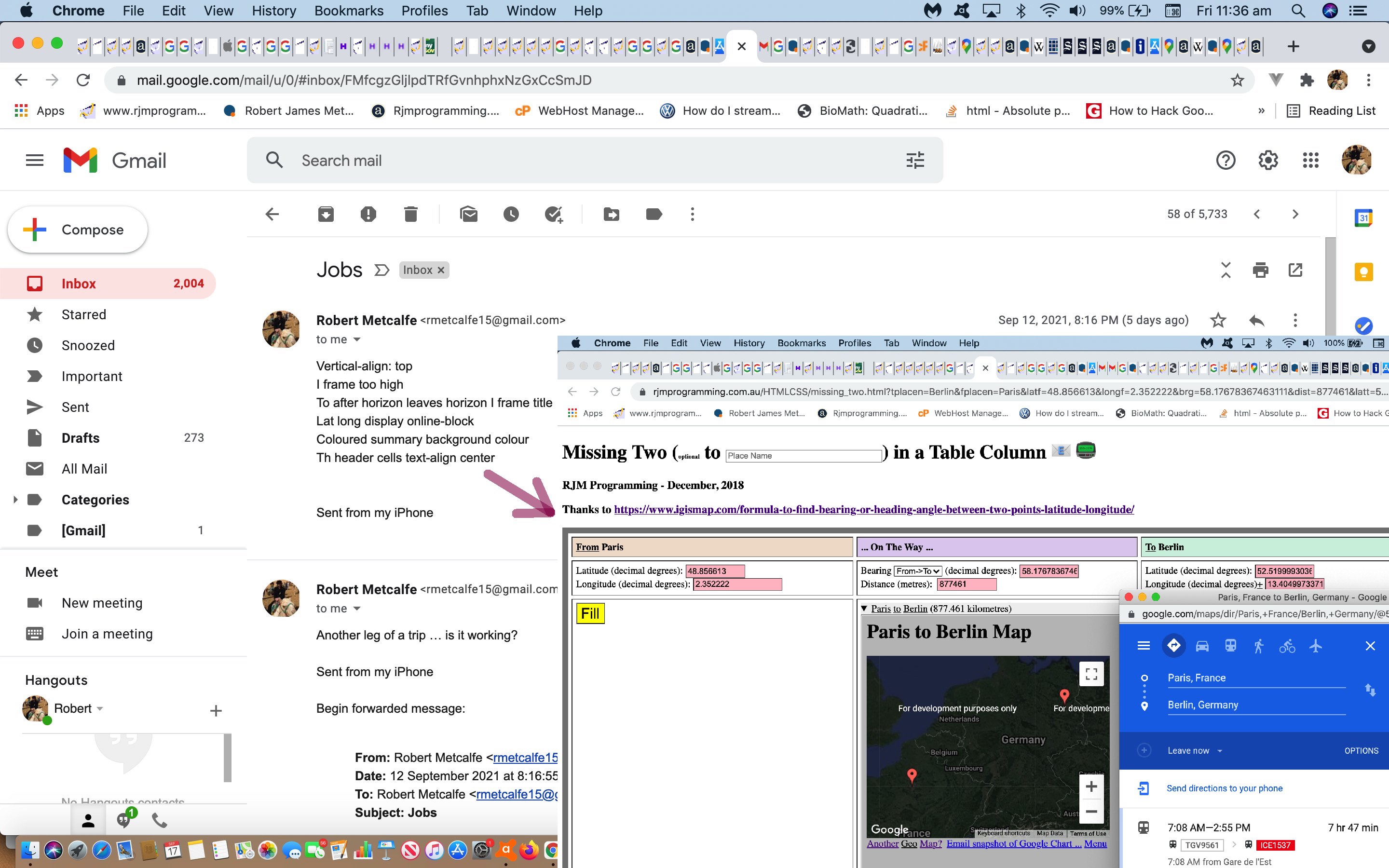
Task: Toggle starred status on Jobs email
Action: 1217,320
